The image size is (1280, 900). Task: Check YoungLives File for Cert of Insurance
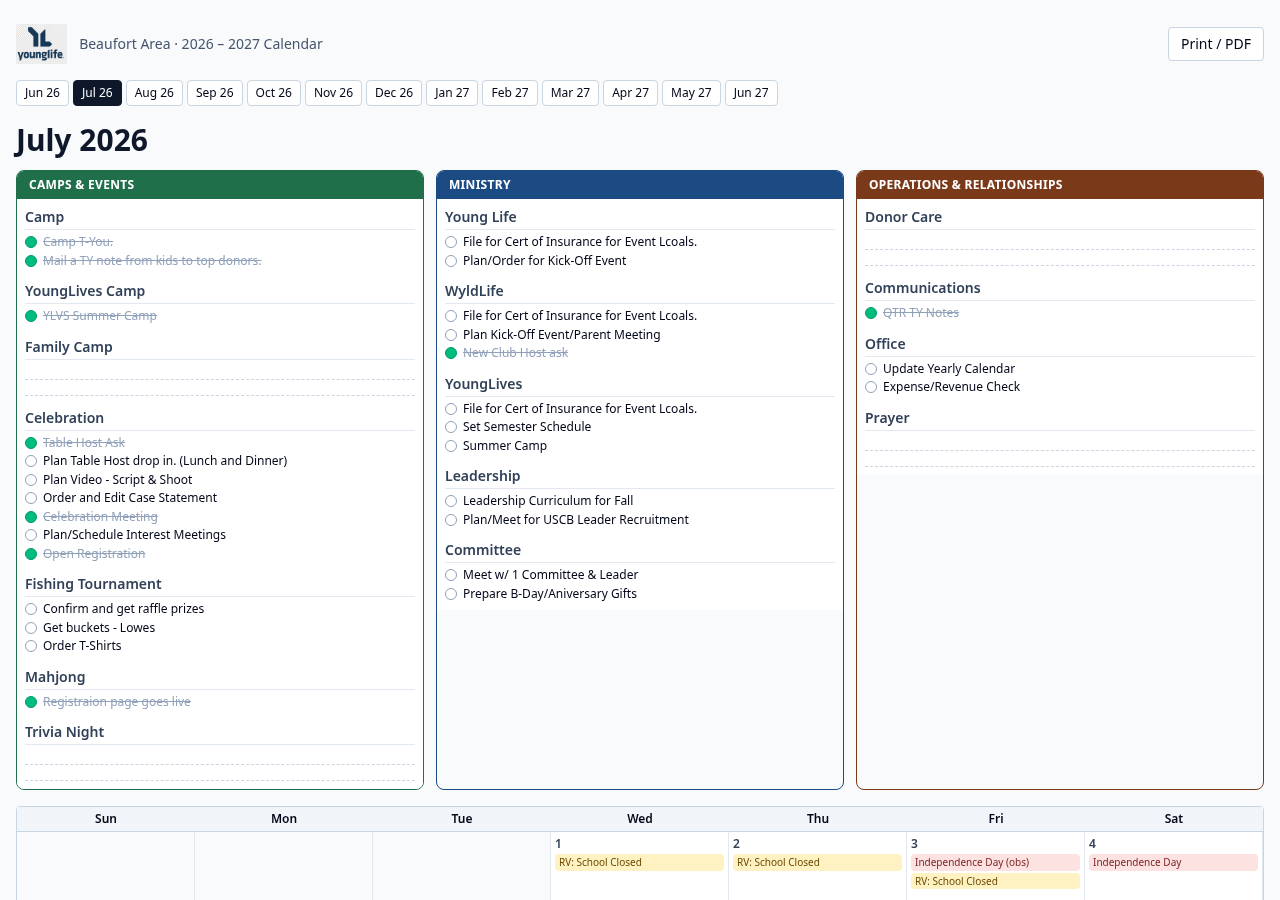pyautogui.click(x=451, y=409)
